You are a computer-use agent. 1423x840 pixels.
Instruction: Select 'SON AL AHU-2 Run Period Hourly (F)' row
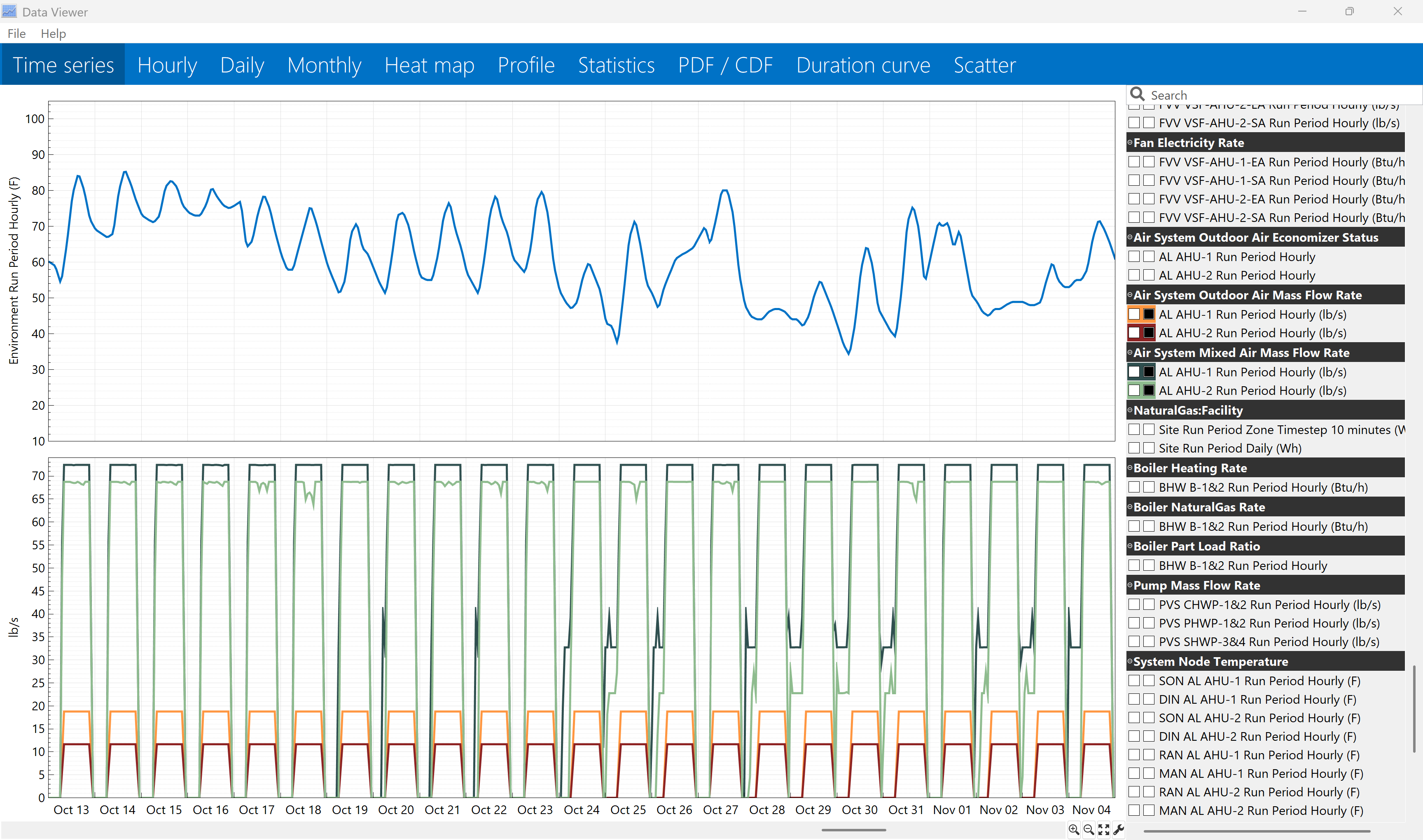point(1266,718)
